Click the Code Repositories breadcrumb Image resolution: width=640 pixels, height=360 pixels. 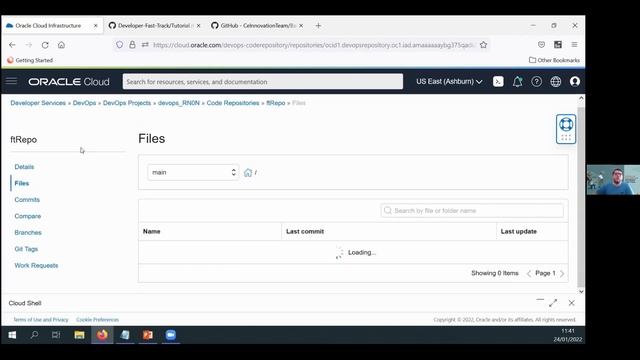tap(233, 103)
